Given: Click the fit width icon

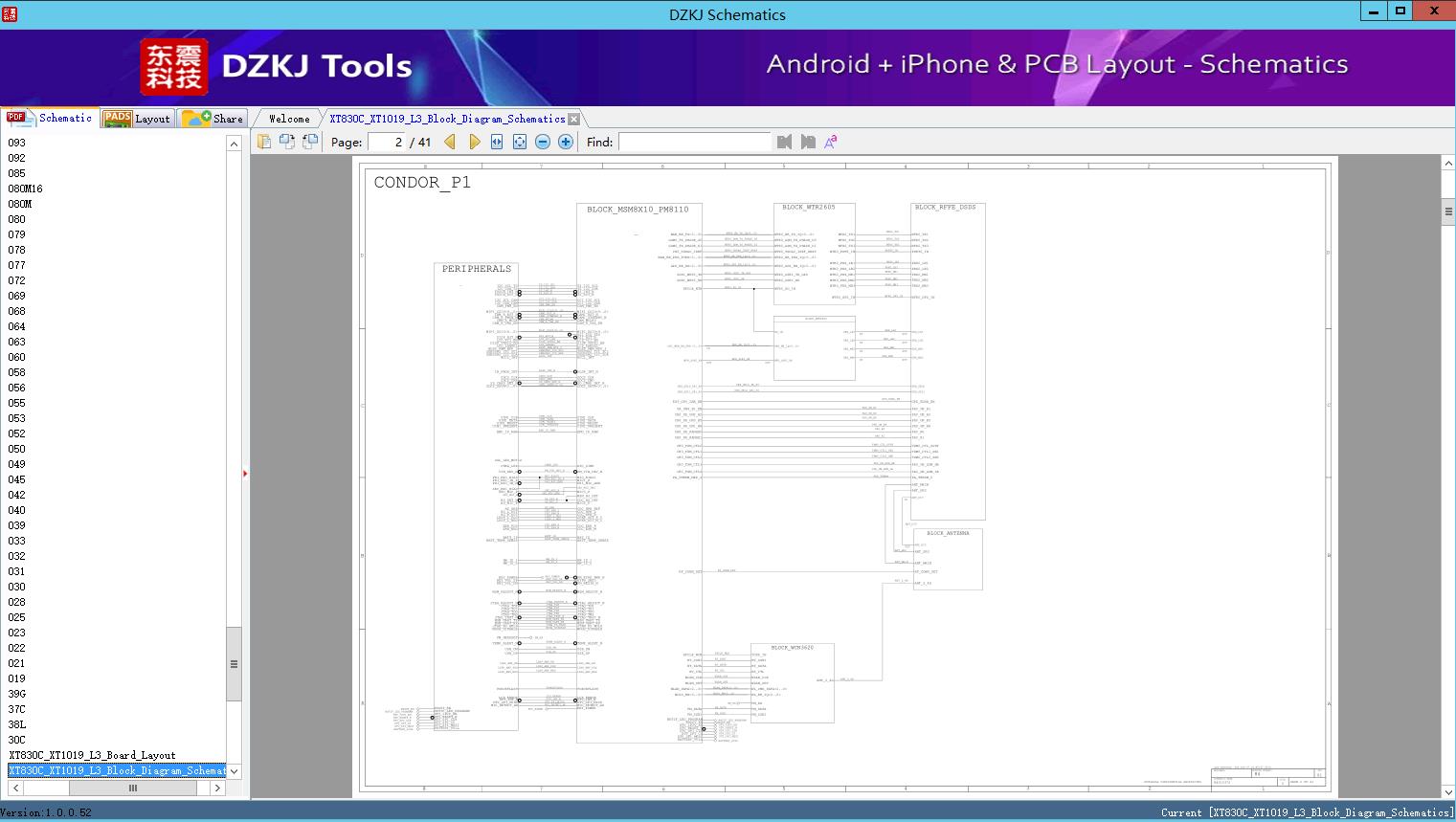Looking at the screenshot, I should (497, 142).
